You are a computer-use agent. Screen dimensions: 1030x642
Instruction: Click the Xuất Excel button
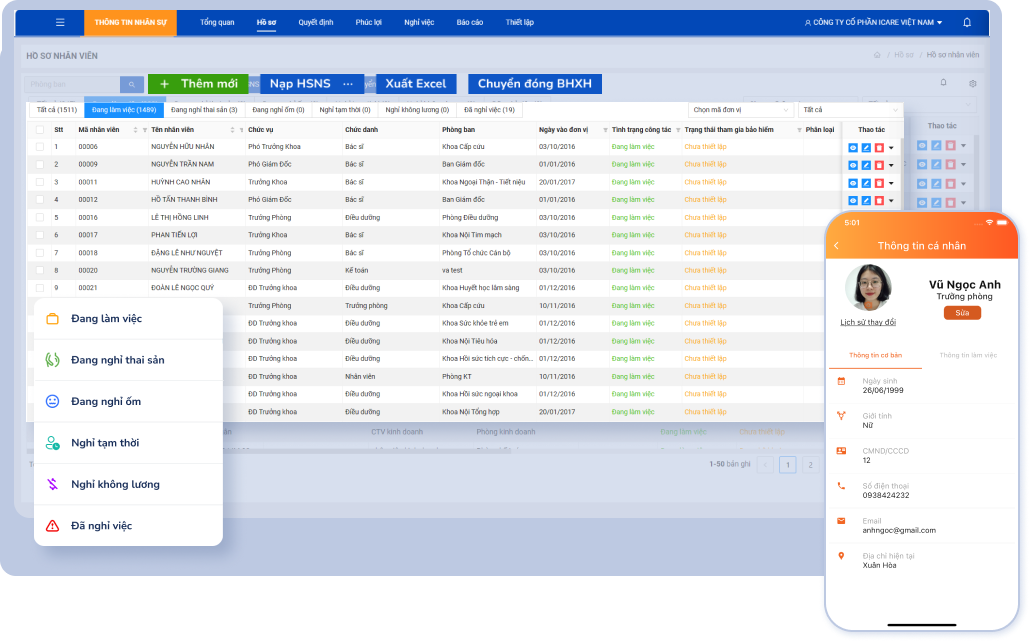coord(416,84)
